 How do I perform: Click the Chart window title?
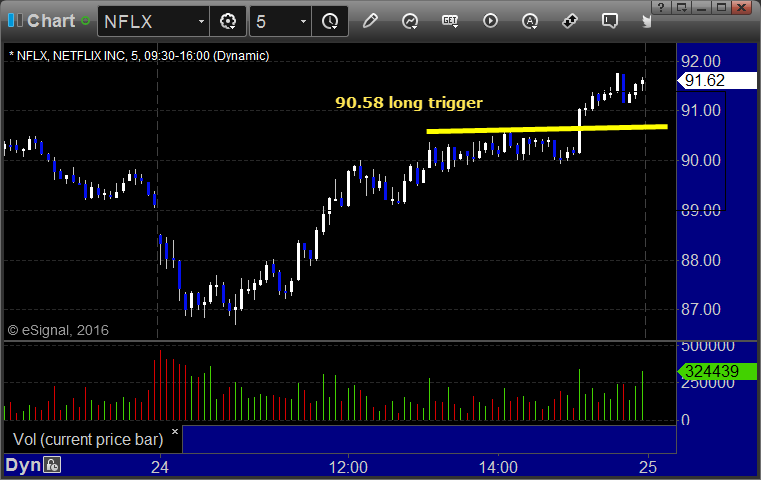point(51,21)
